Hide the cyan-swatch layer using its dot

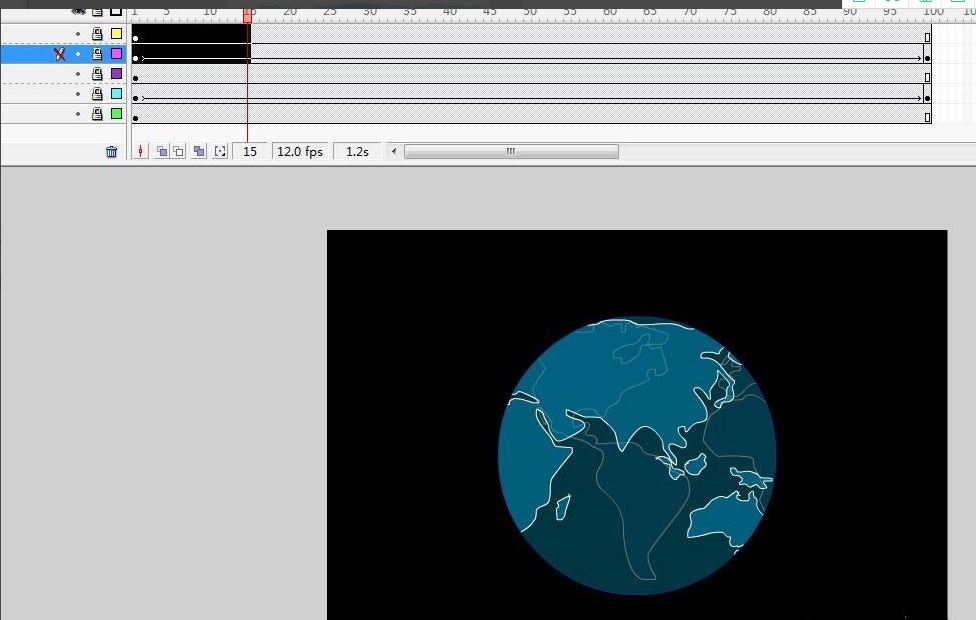78,94
